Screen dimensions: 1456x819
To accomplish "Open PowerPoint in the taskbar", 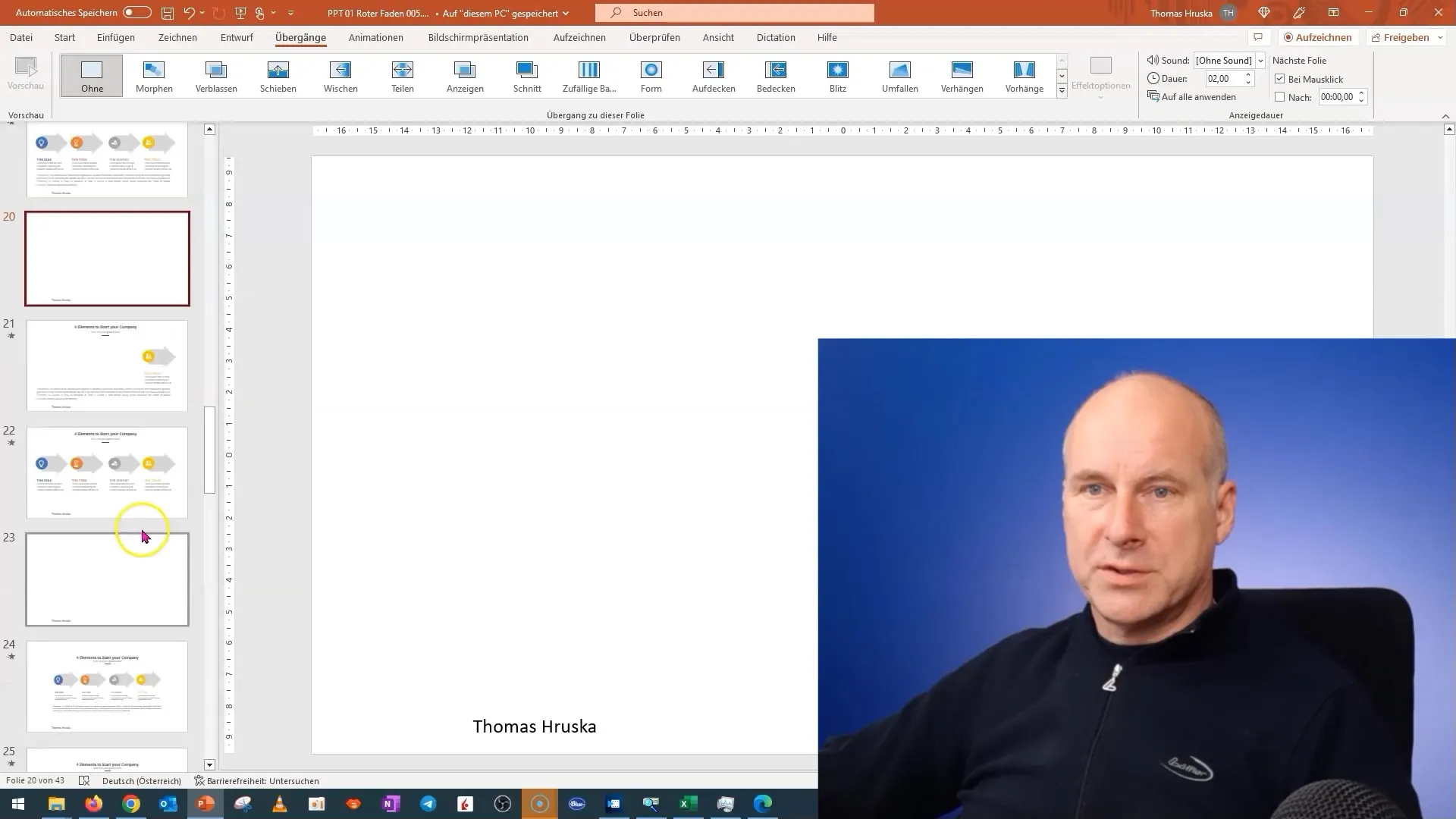I will [x=206, y=804].
